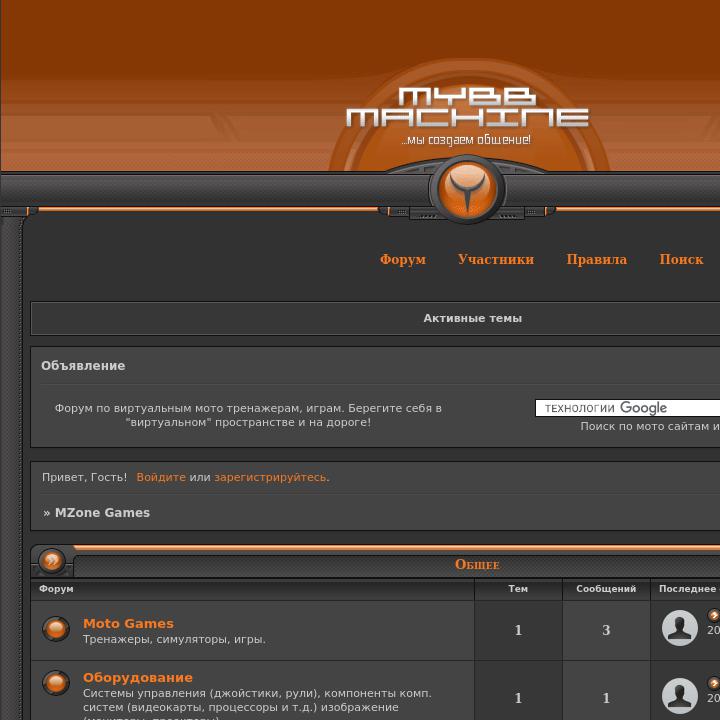Open the MZone Games breadcrumb link
Viewport: 720px width, 720px height.
[102, 512]
